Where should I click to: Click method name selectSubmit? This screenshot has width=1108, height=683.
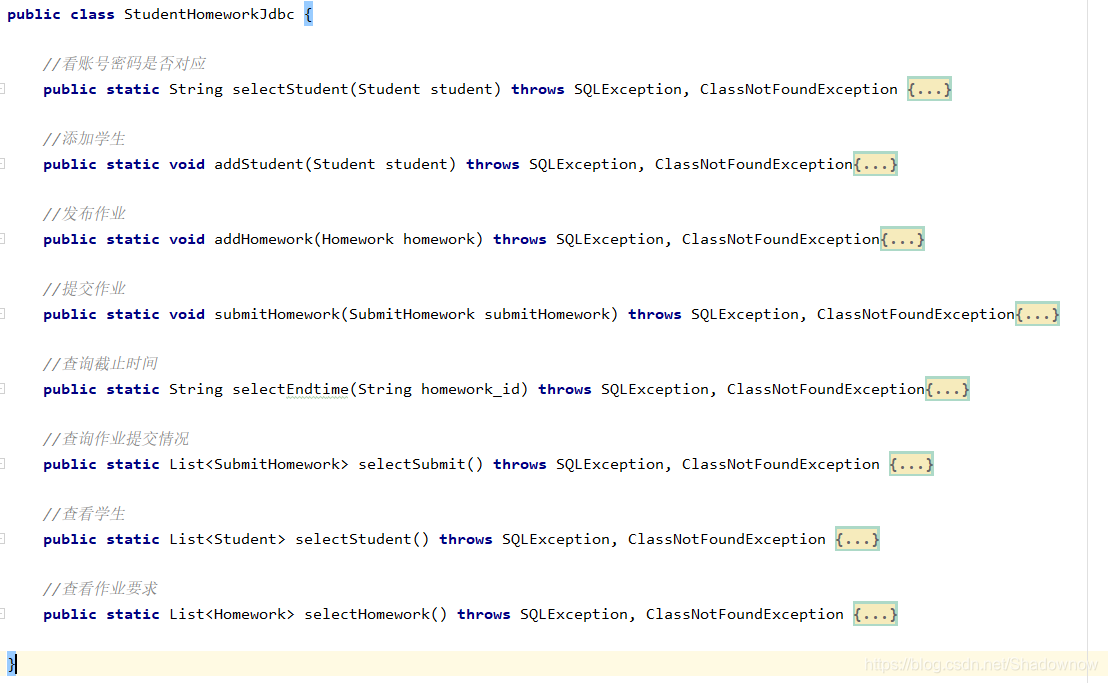[412, 464]
